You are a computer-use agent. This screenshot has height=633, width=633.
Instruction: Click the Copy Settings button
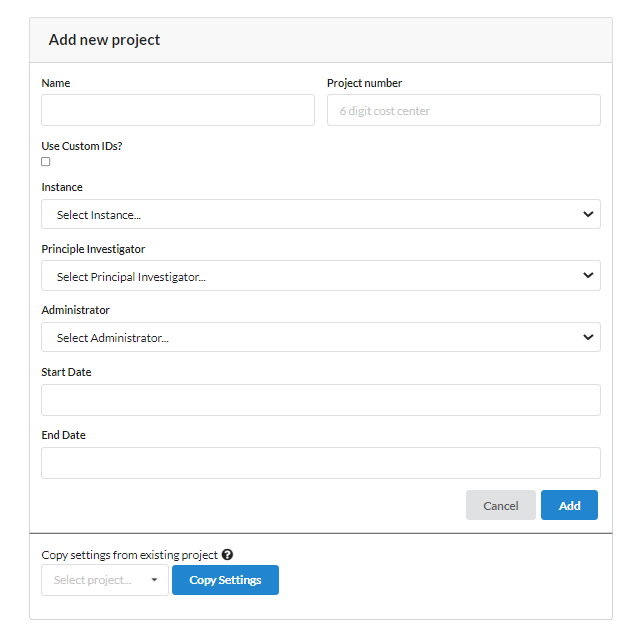[225, 580]
